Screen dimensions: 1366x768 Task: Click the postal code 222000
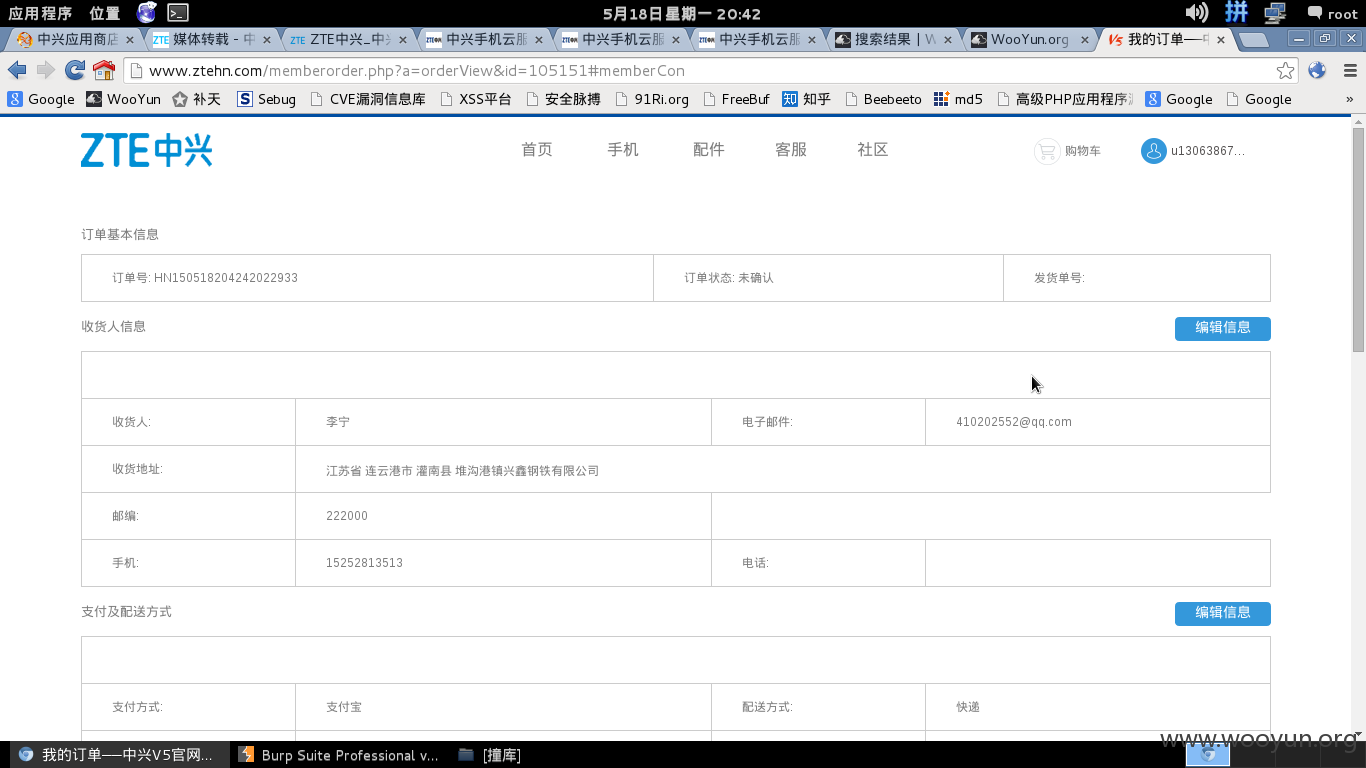[347, 516]
